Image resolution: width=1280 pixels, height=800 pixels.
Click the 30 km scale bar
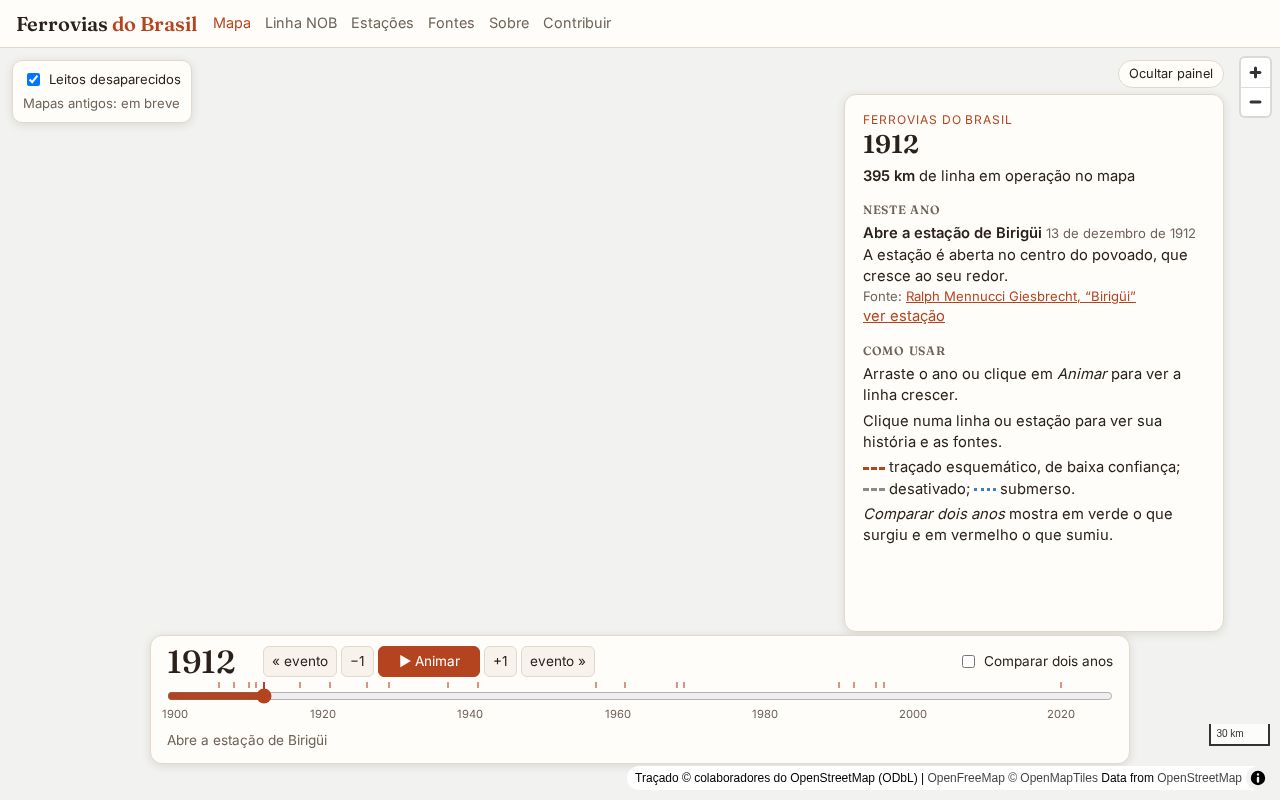coord(1239,734)
